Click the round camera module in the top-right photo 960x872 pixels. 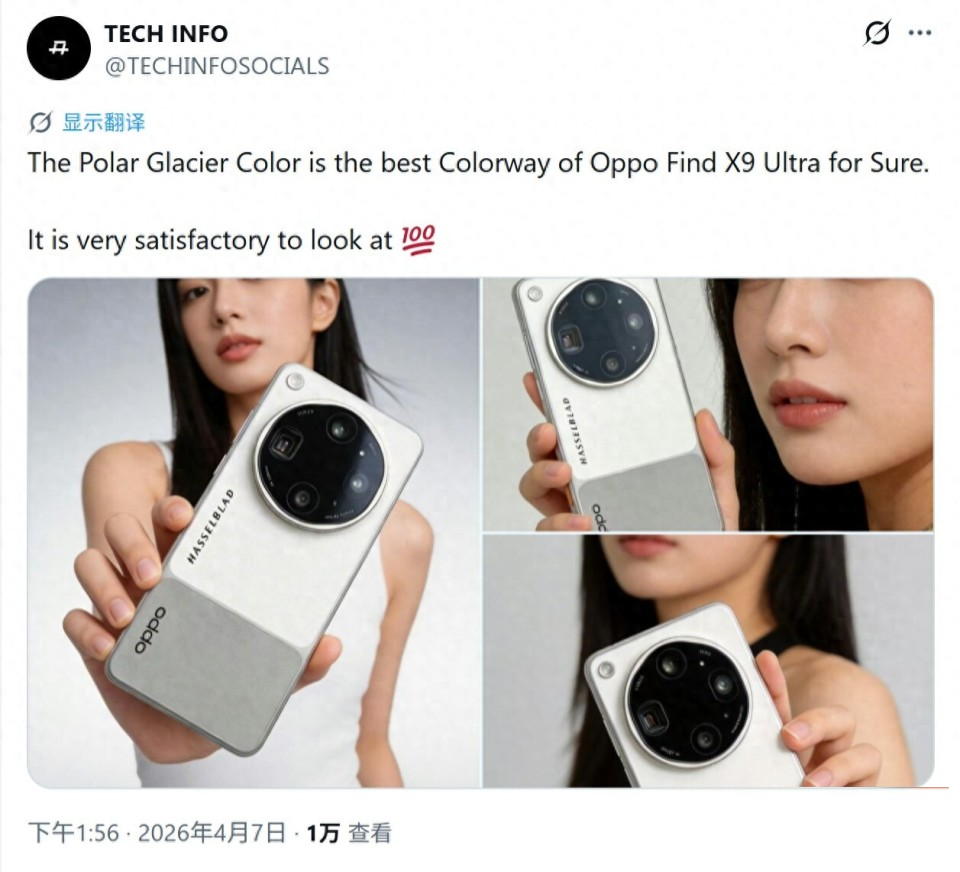click(602, 332)
